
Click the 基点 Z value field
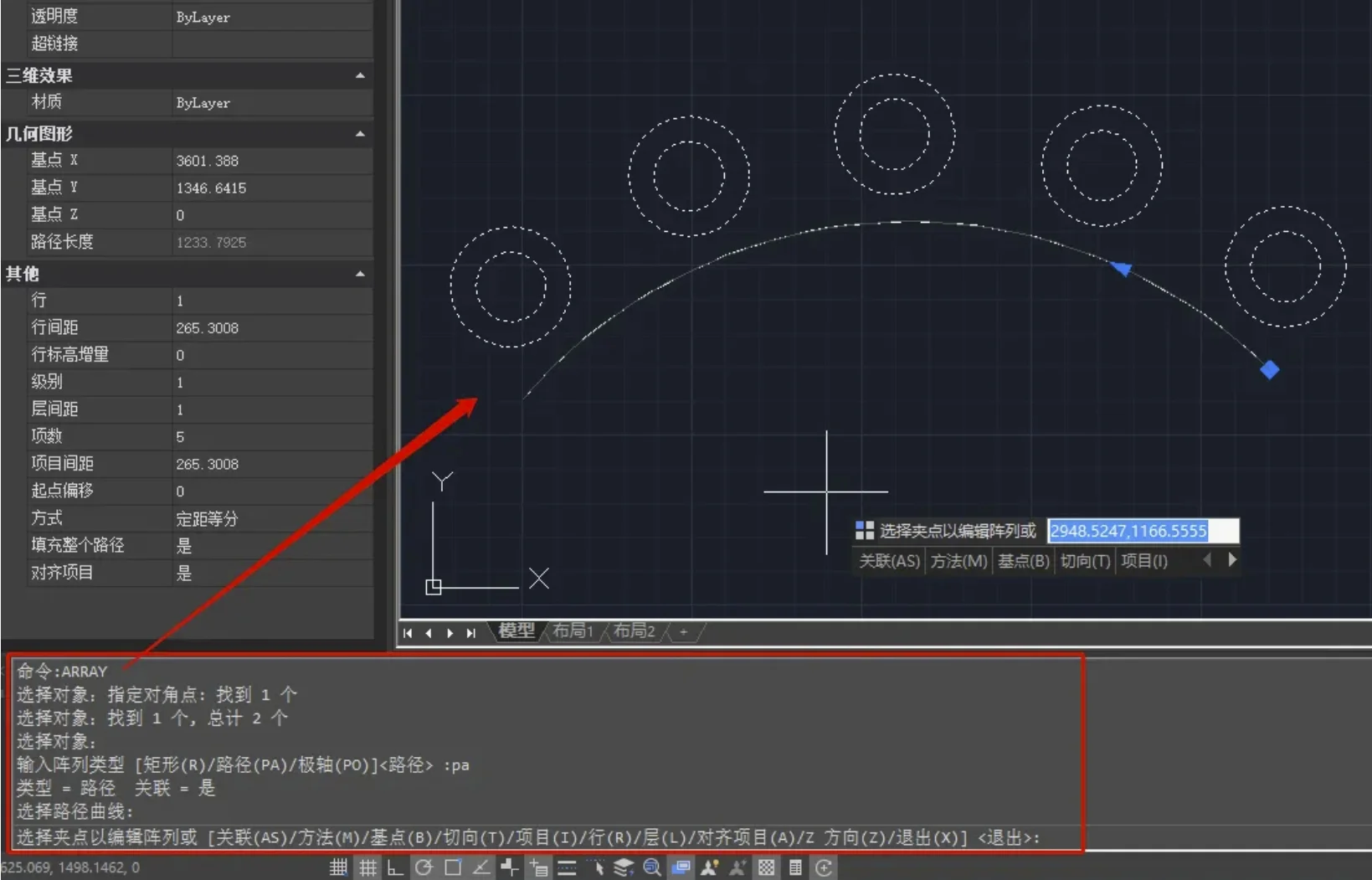tap(272, 215)
